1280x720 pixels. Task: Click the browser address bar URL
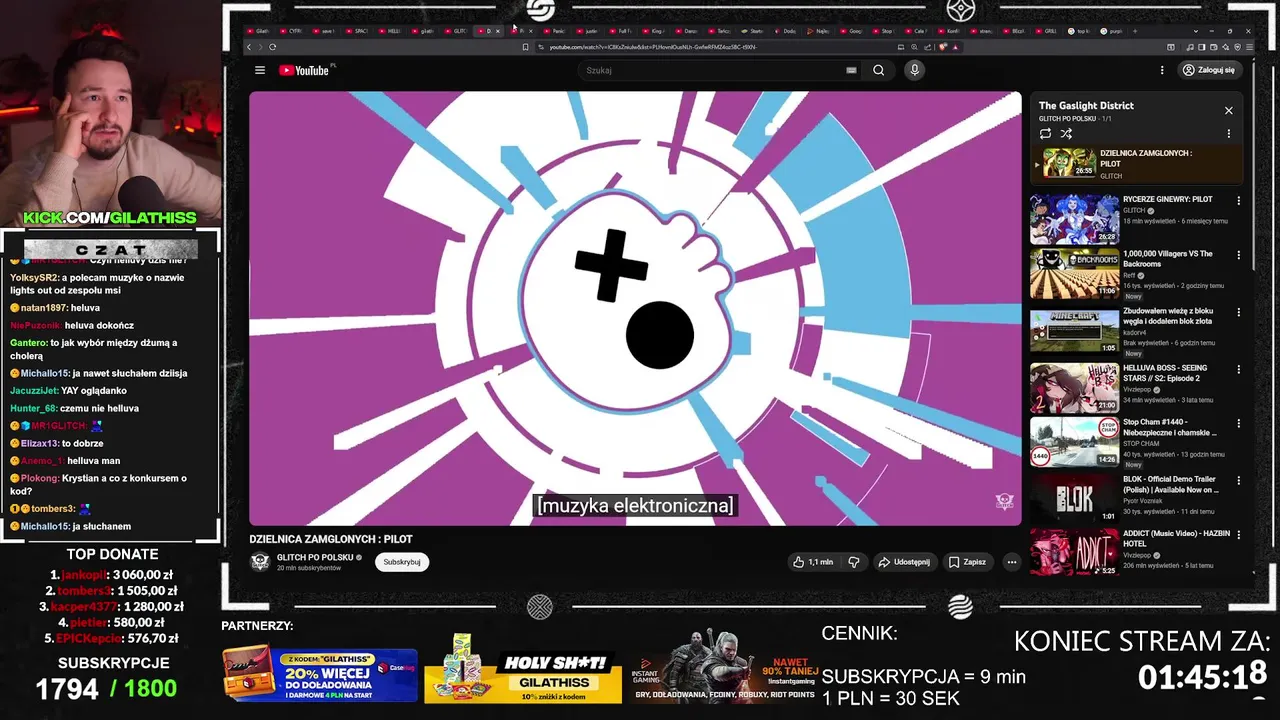pyautogui.click(x=654, y=47)
